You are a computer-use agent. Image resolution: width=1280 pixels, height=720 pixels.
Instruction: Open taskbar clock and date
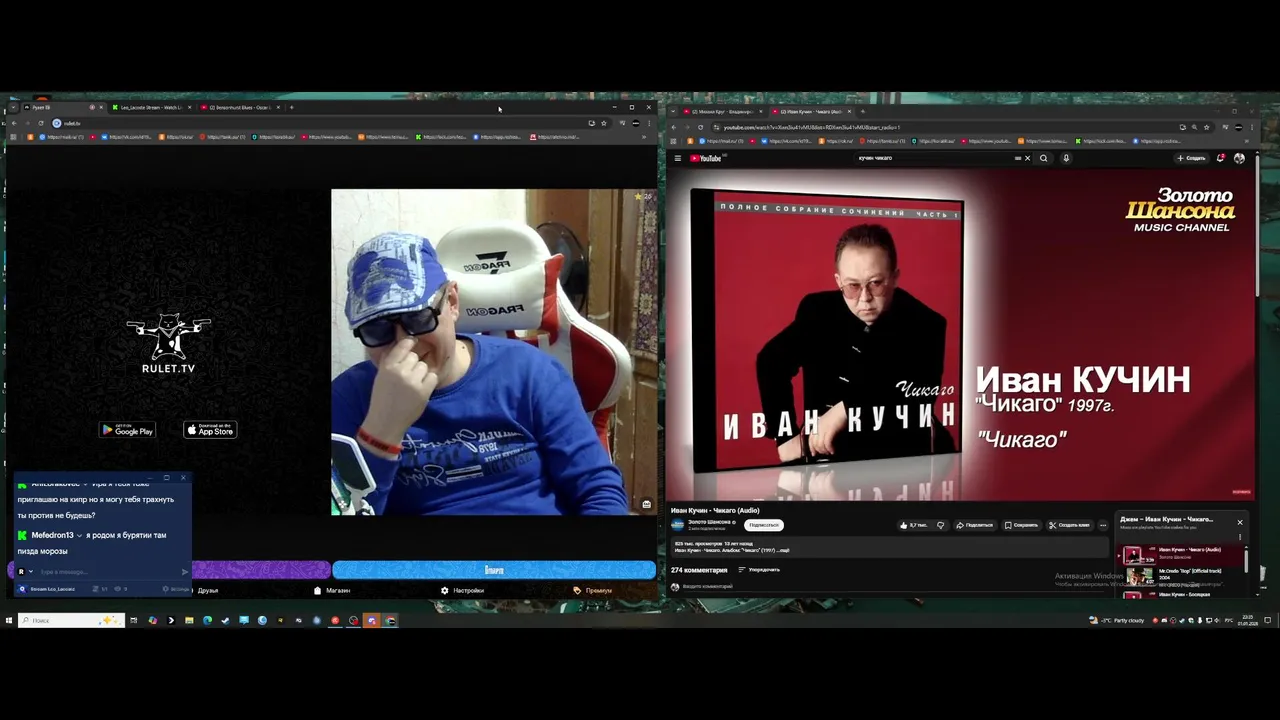pos(1247,620)
